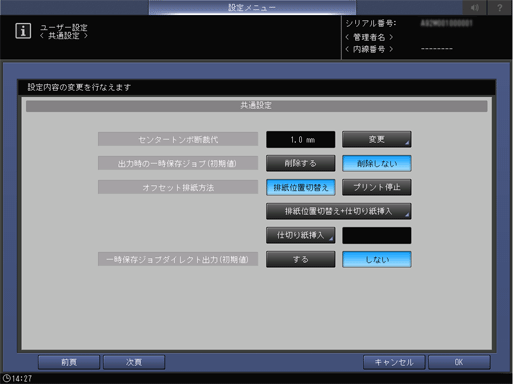Click the シリアル番号 label

point(371,23)
